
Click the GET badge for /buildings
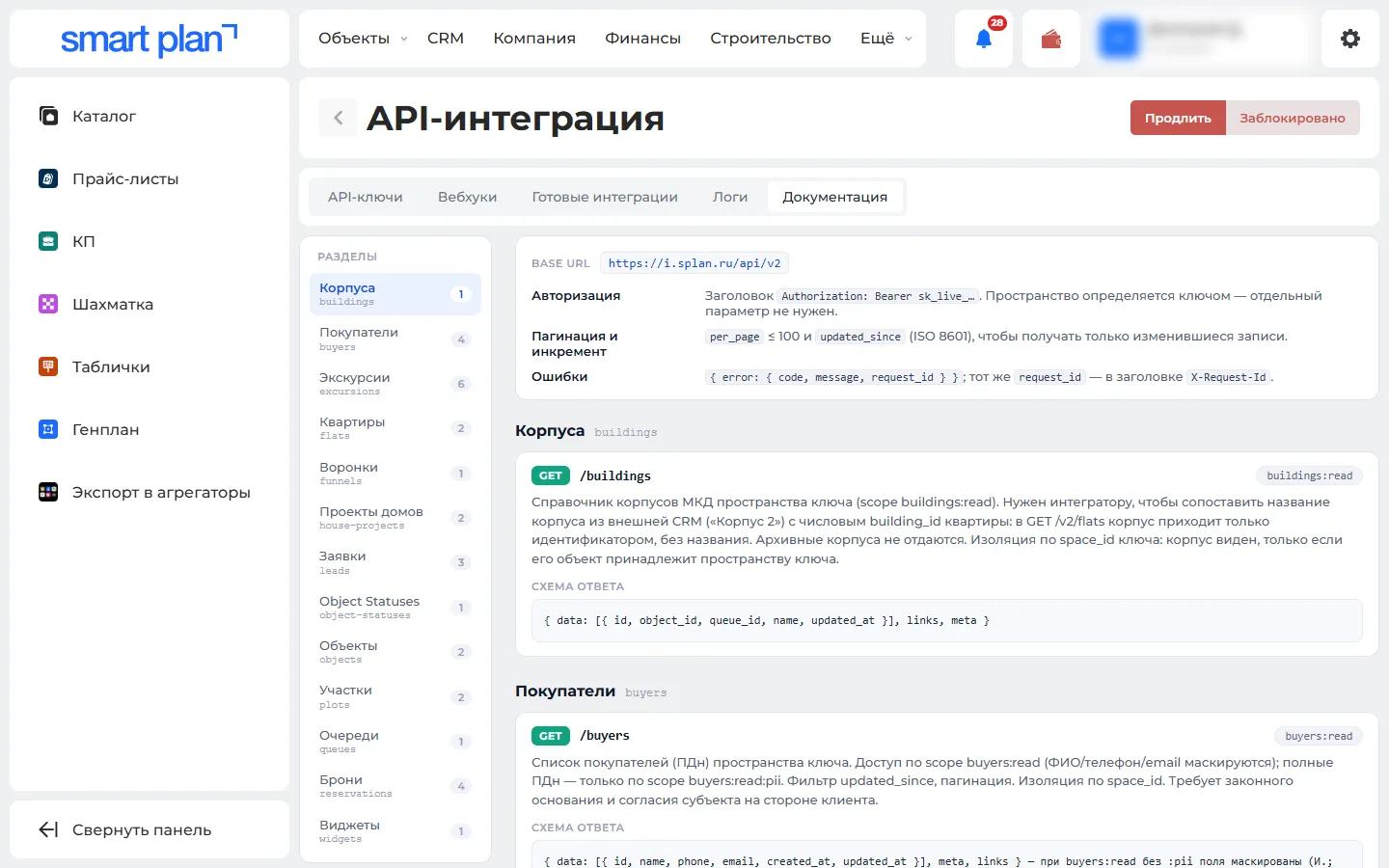coord(551,475)
